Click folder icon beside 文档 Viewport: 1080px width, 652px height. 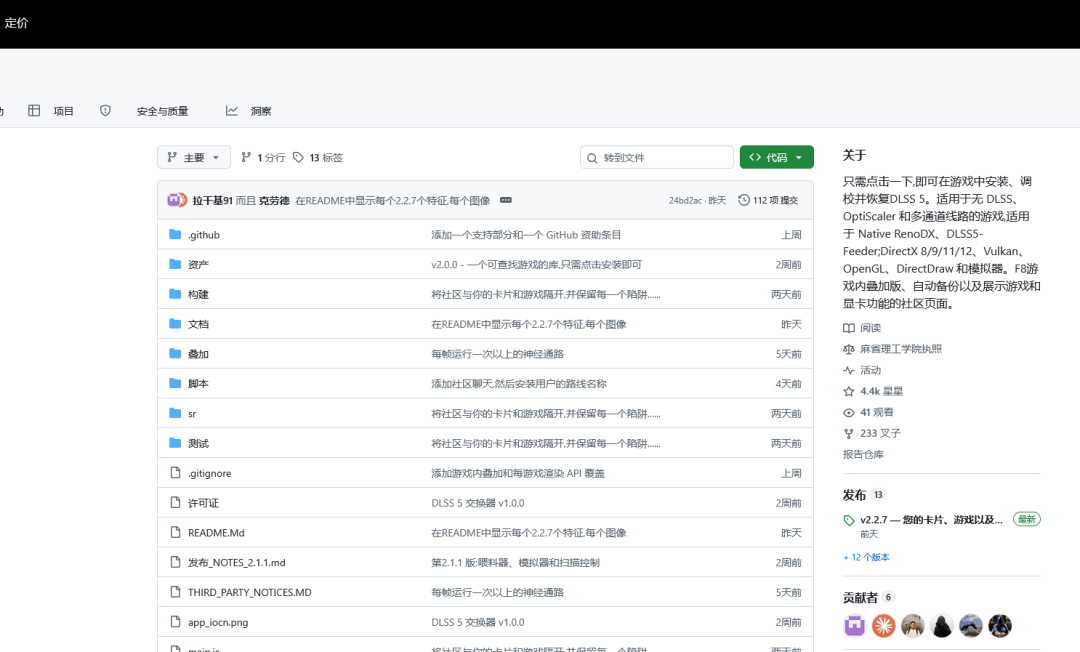pyautogui.click(x=175, y=324)
